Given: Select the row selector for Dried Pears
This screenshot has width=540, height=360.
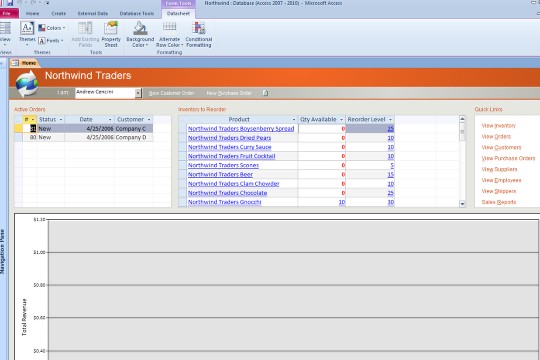Looking at the screenshot, I should coord(183,138).
